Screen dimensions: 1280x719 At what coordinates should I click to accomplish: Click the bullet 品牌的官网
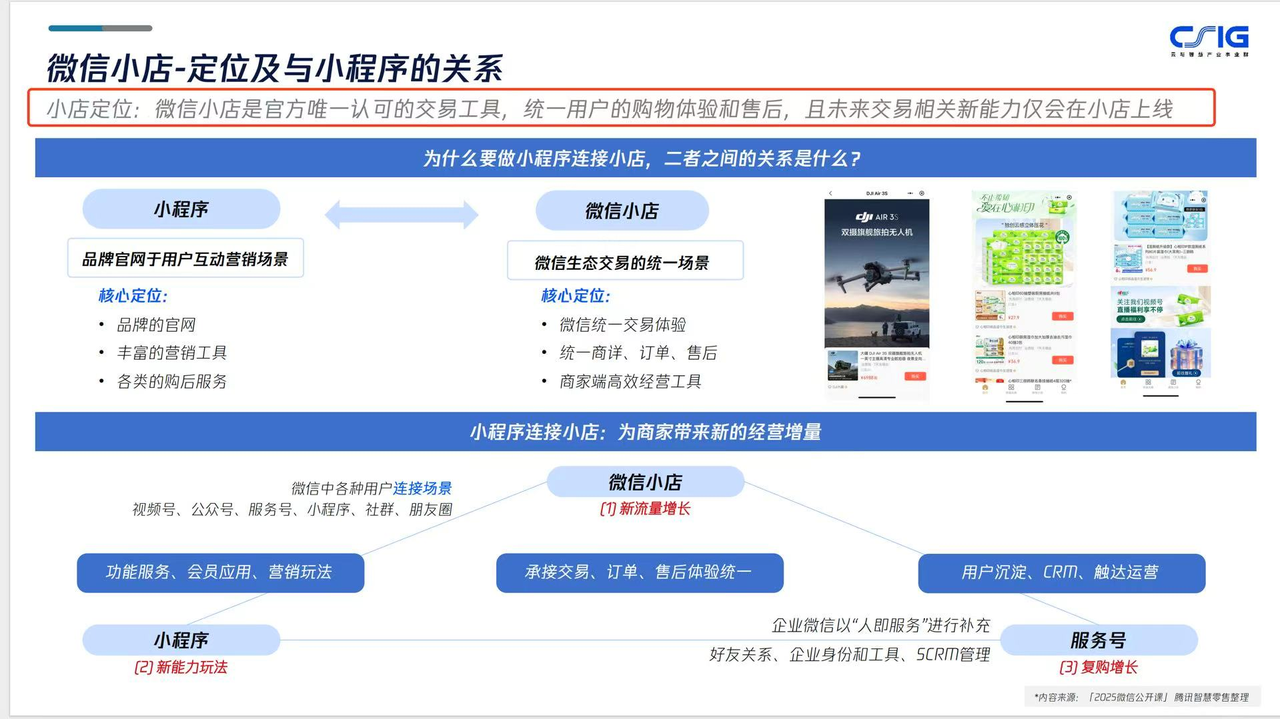pyautogui.click(x=157, y=325)
